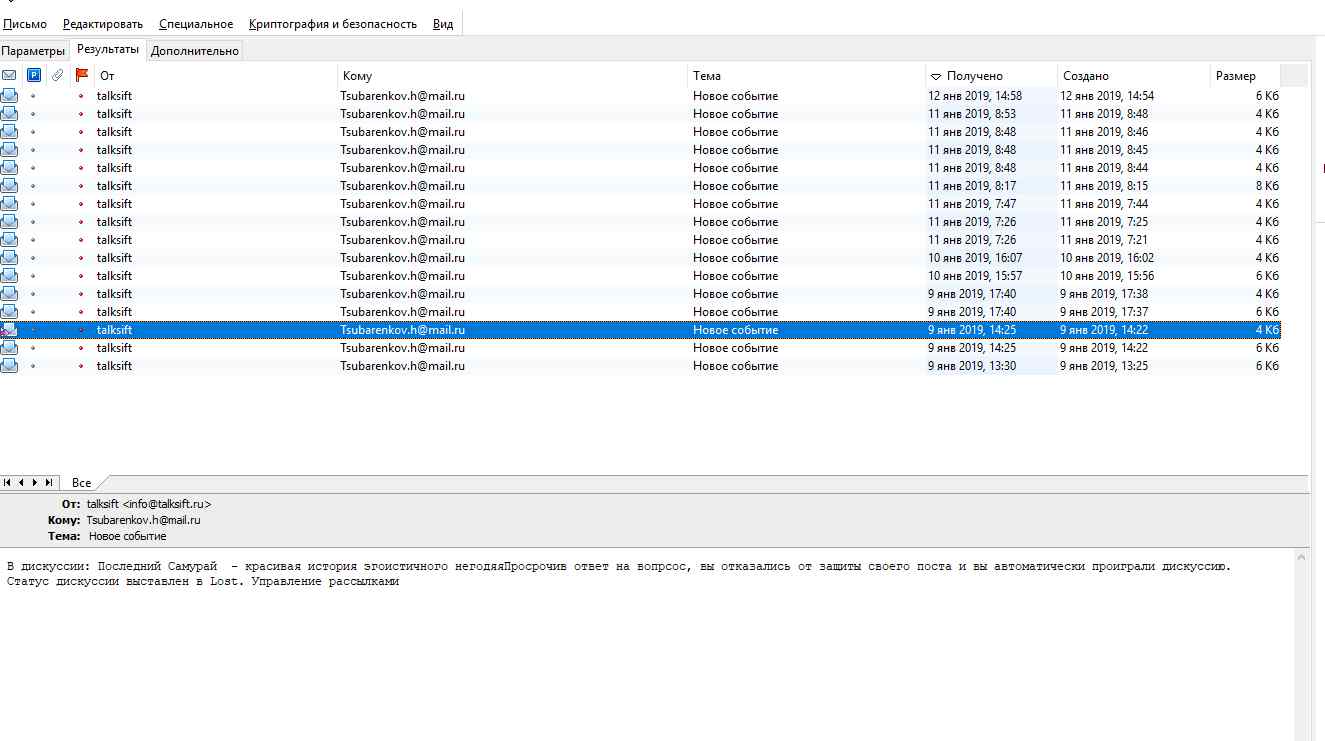Toggle flag mark on message received 11 янв 2019, 8:17
Screen dimensions: 1325x741
point(81,186)
